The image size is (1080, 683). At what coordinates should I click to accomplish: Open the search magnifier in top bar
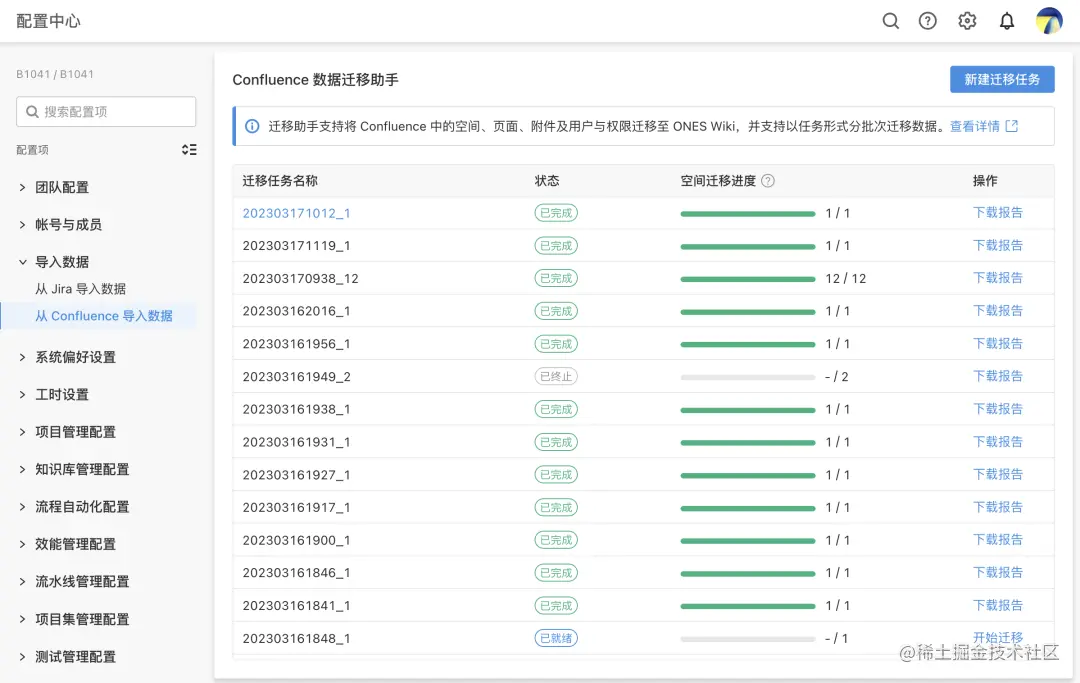click(x=891, y=21)
